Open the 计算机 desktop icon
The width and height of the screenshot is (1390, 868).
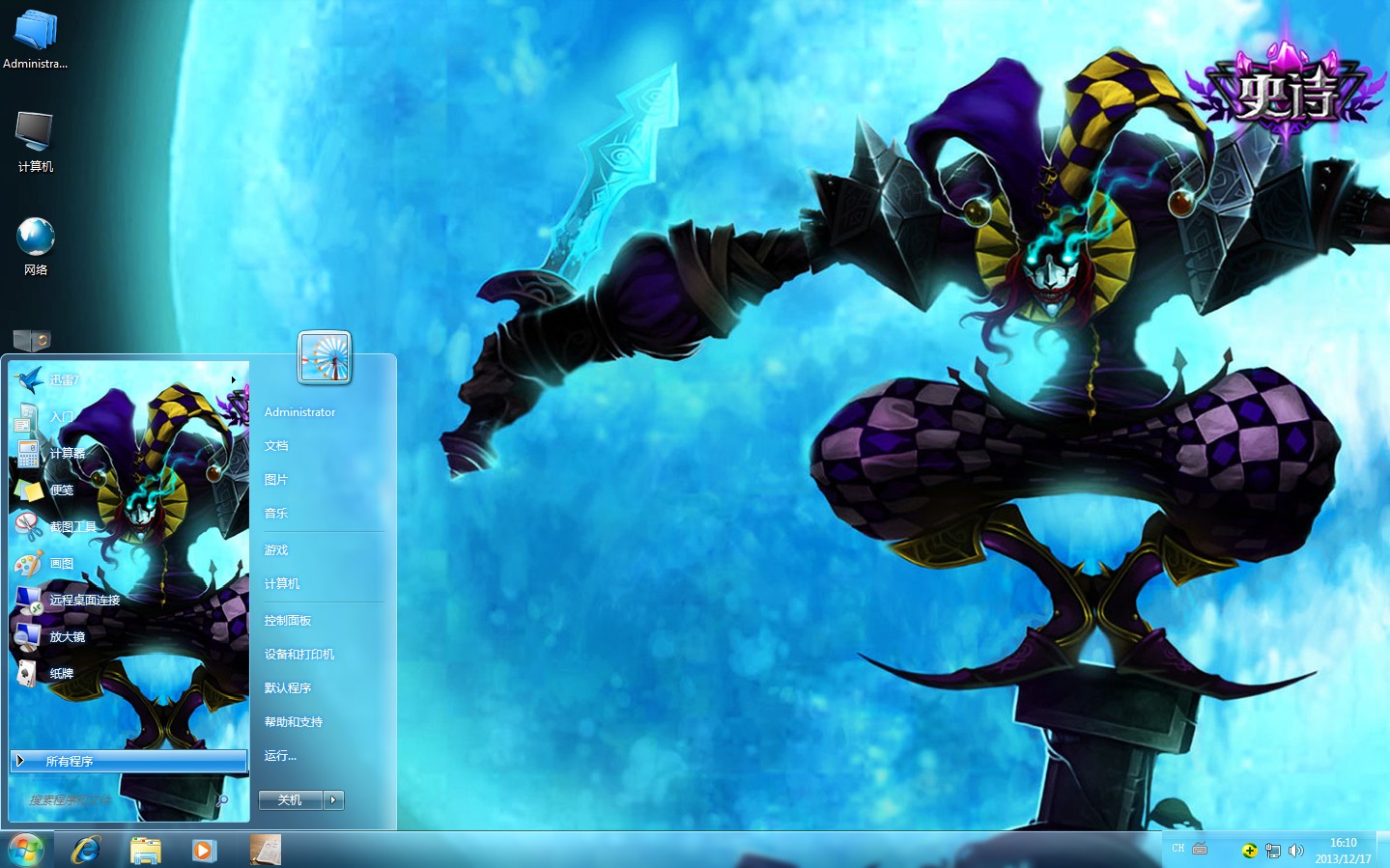(x=36, y=141)
